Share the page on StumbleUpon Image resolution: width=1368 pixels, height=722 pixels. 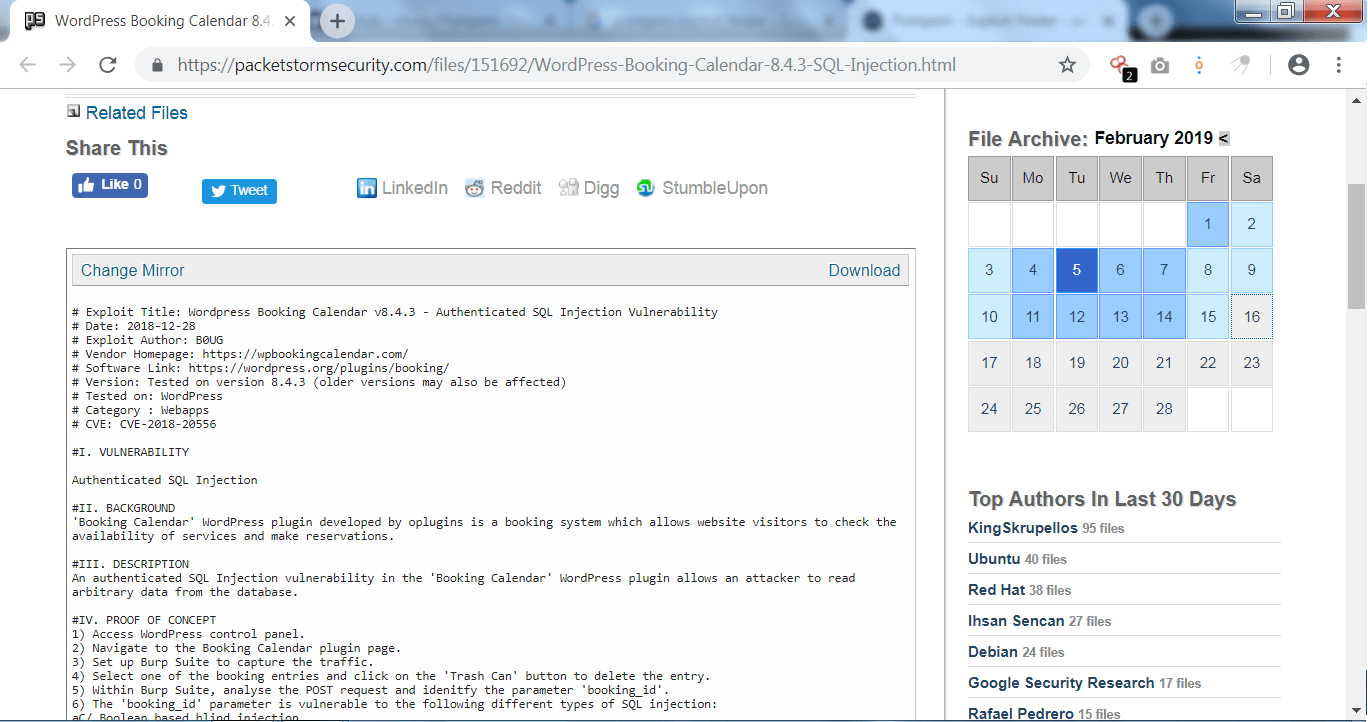(x=701, y=187)
